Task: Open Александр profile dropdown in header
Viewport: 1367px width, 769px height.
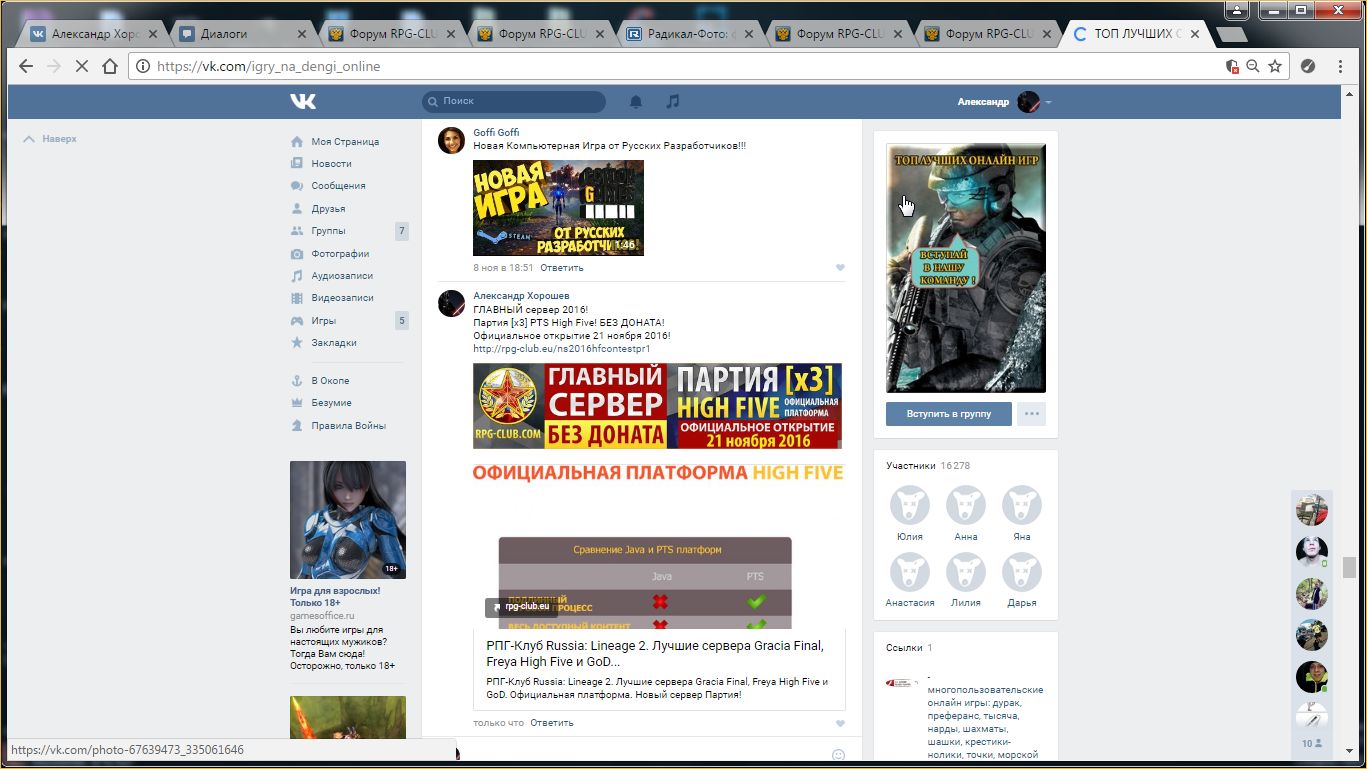Action: coord(1004,102)
